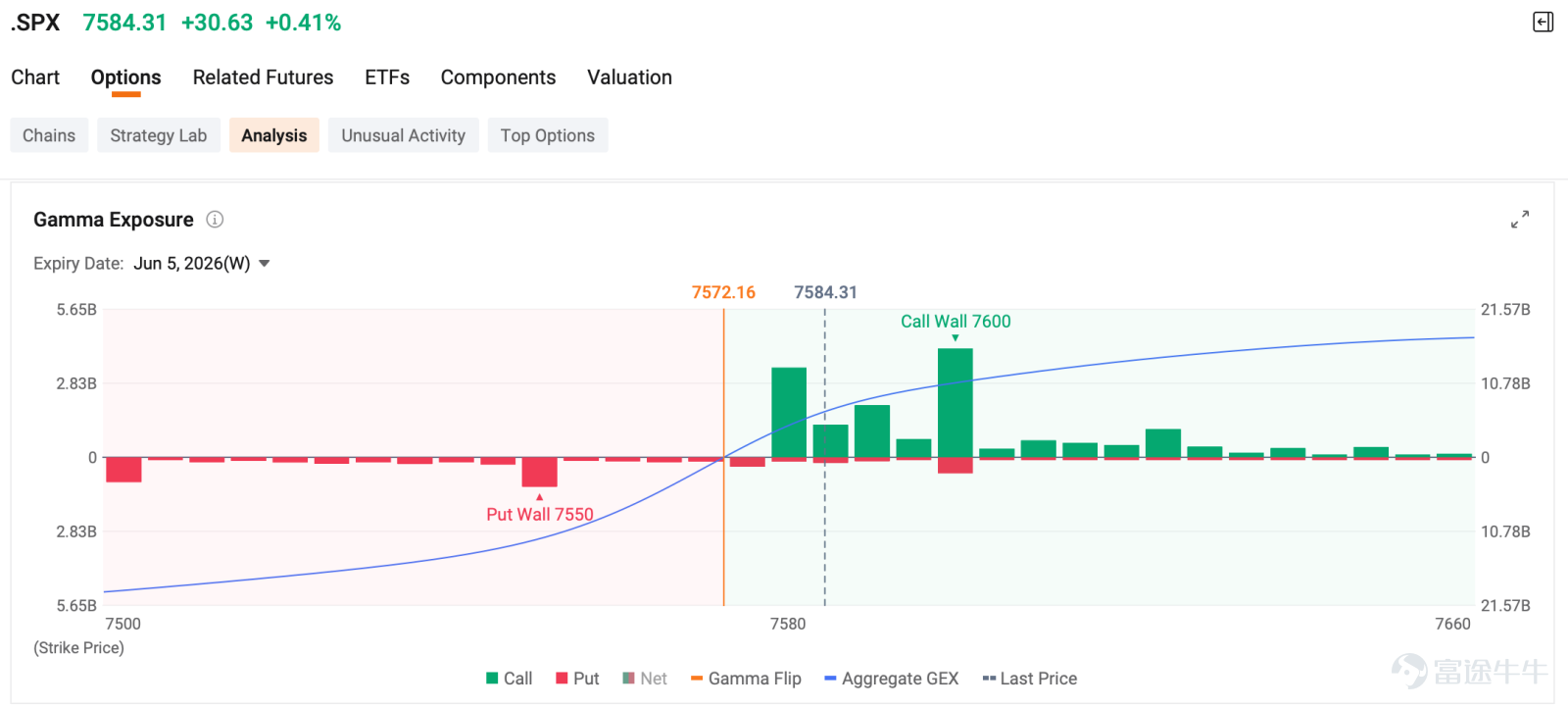
Task: Toggle the Put series in legend
Action: pos(577,679)
